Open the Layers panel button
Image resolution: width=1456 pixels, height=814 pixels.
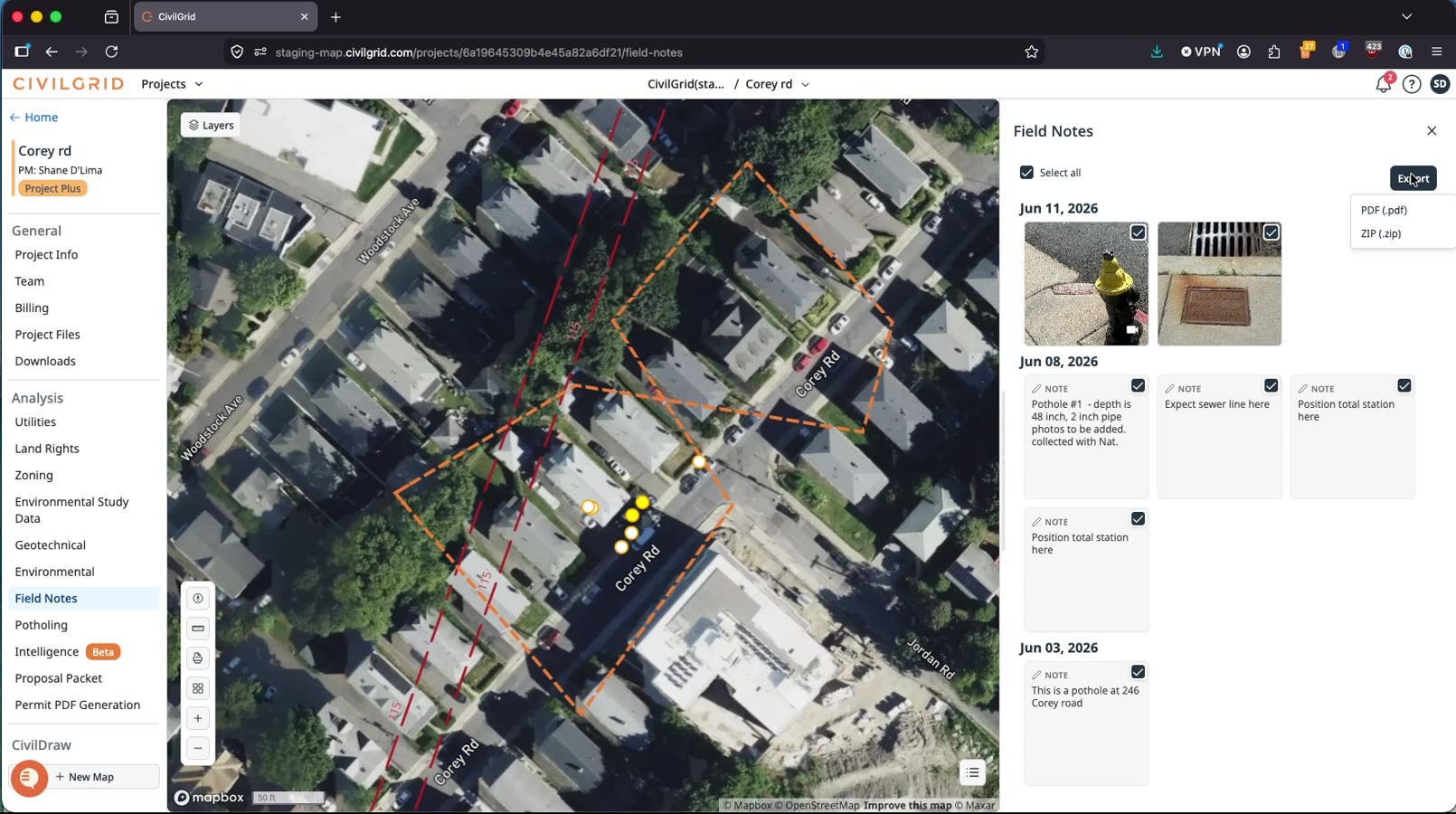click(210, 125)
